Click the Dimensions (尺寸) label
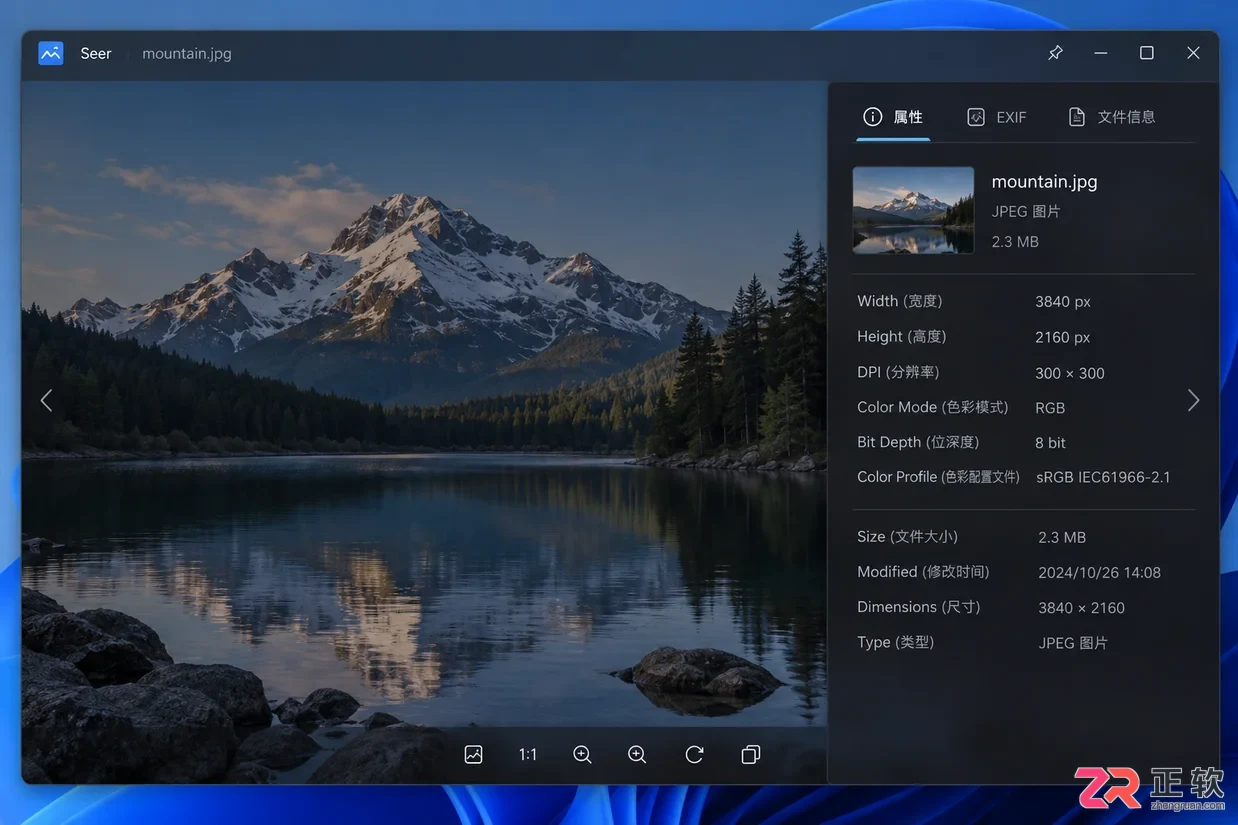This screenshot has height=825, width=1238. pos(919,607)
